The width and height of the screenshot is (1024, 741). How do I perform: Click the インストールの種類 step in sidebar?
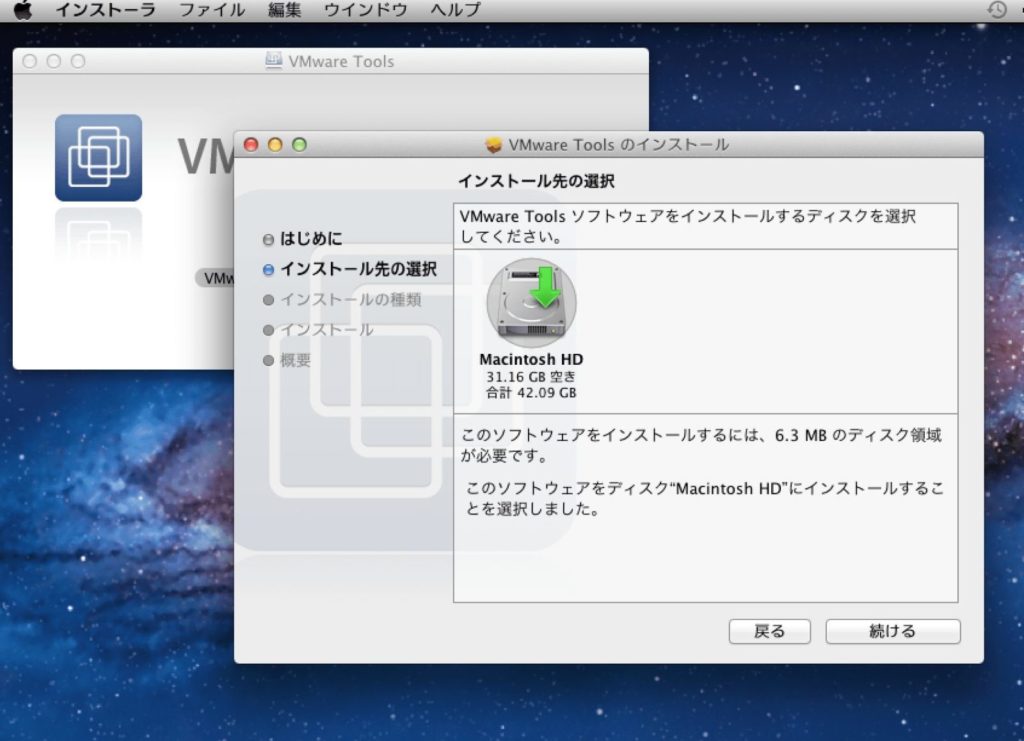click(342, 300)
